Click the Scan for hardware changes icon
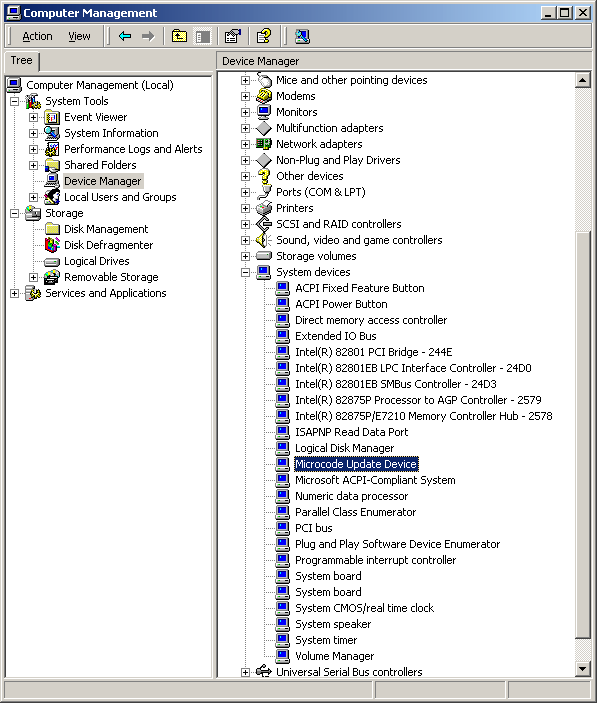This screenshot has height=703, width=597. [302, 36]
